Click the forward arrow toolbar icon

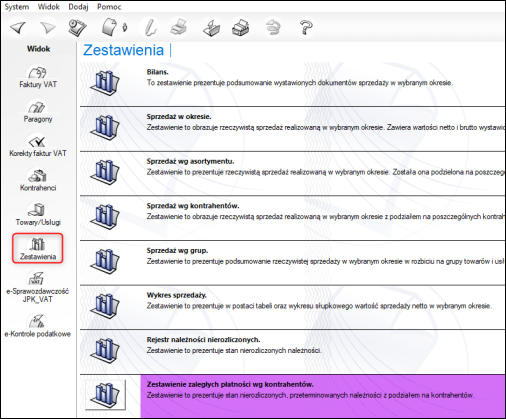(x=48, y=28)
